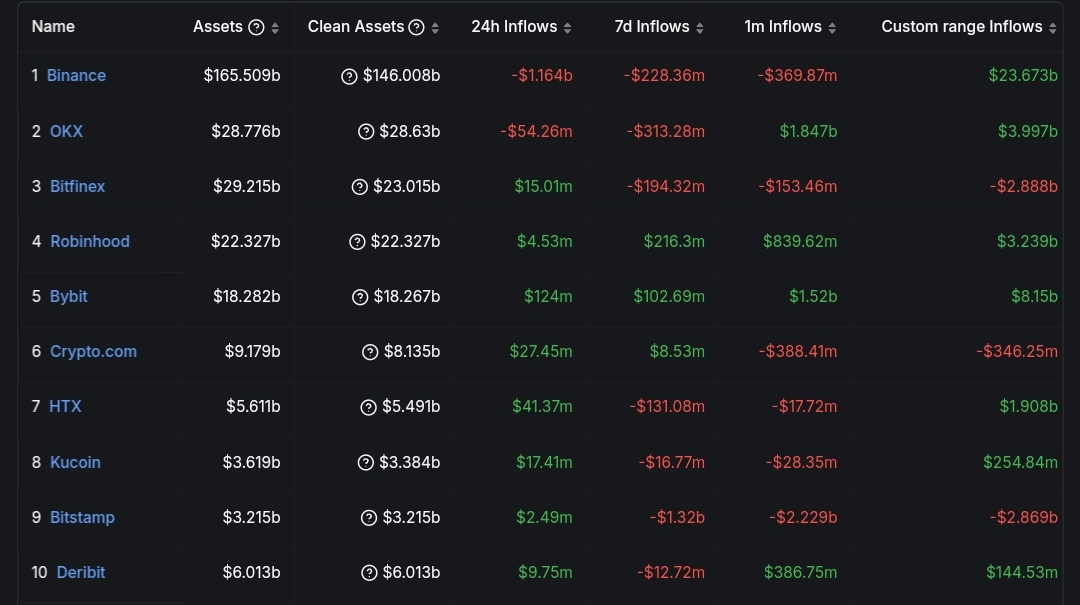The width and height of the screenshot is (1080, 605).
Task: Select HTX 24h inflow $41.37m
Action: pos(542,407)
